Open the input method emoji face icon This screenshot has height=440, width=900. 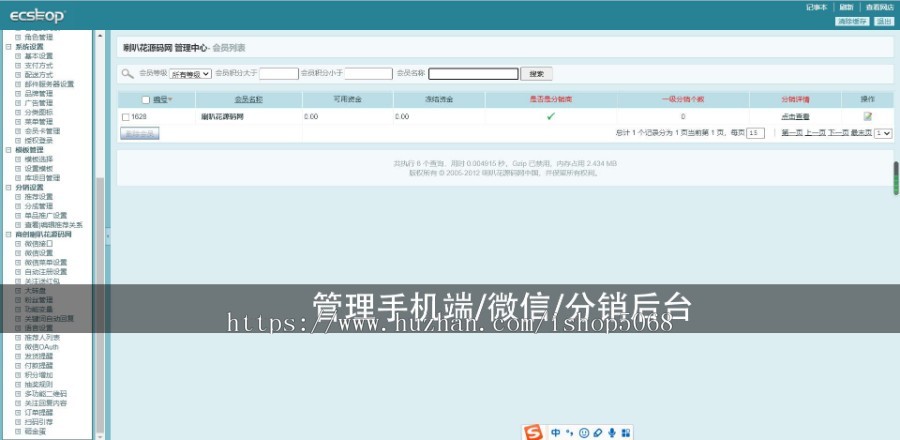pyautogui.click(x=584, y=433)
